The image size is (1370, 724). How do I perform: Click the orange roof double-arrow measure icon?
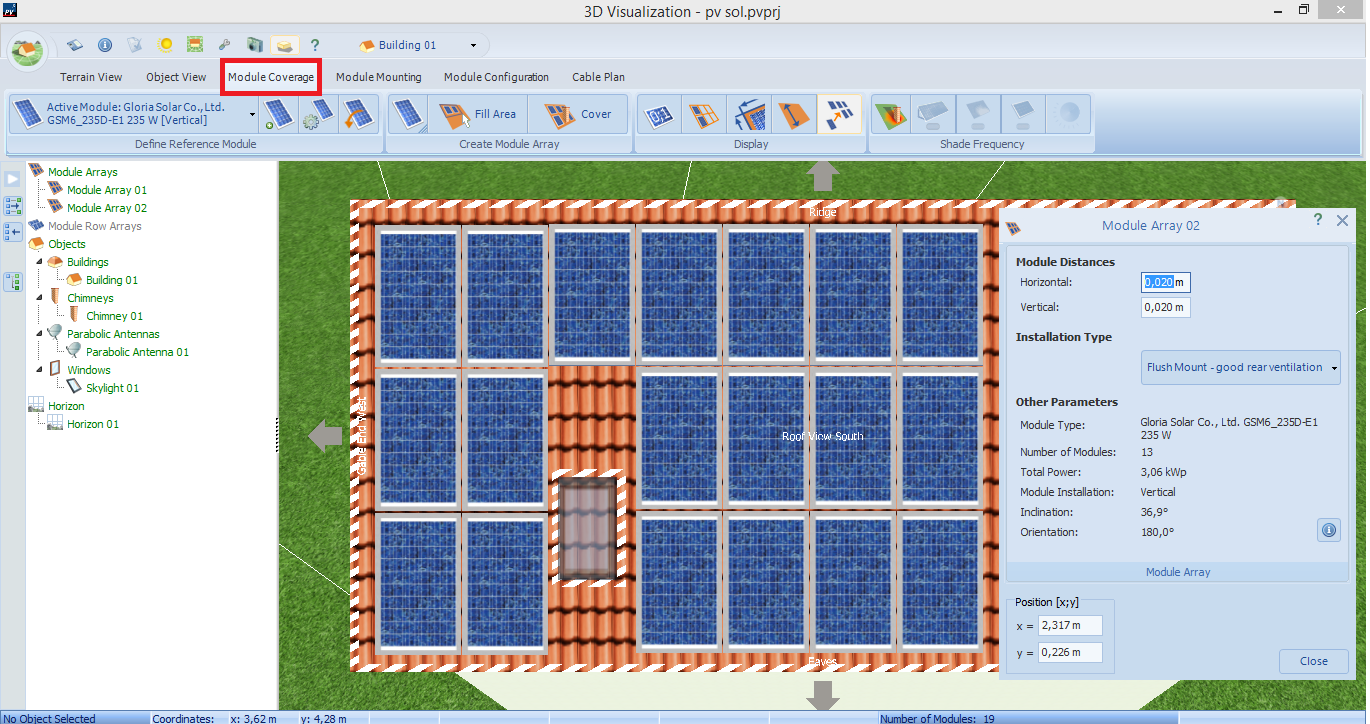coord(795,114)
